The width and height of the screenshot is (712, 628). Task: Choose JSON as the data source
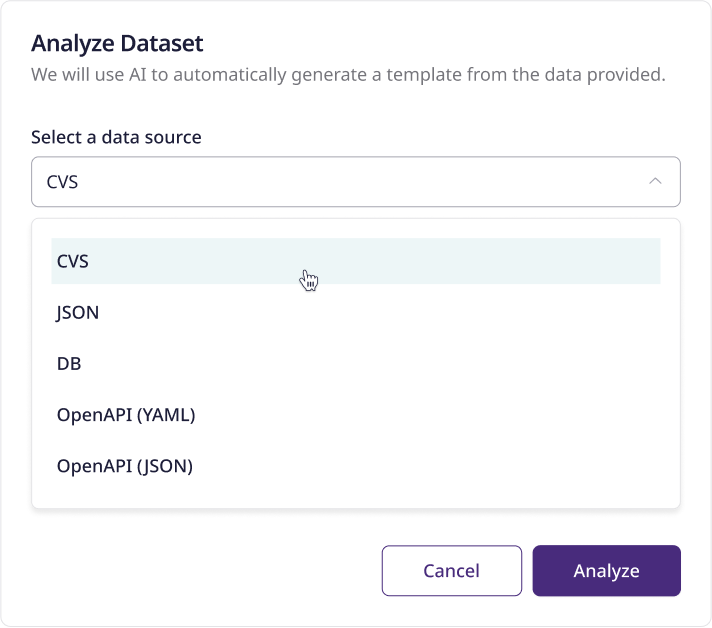coord(356,312)
